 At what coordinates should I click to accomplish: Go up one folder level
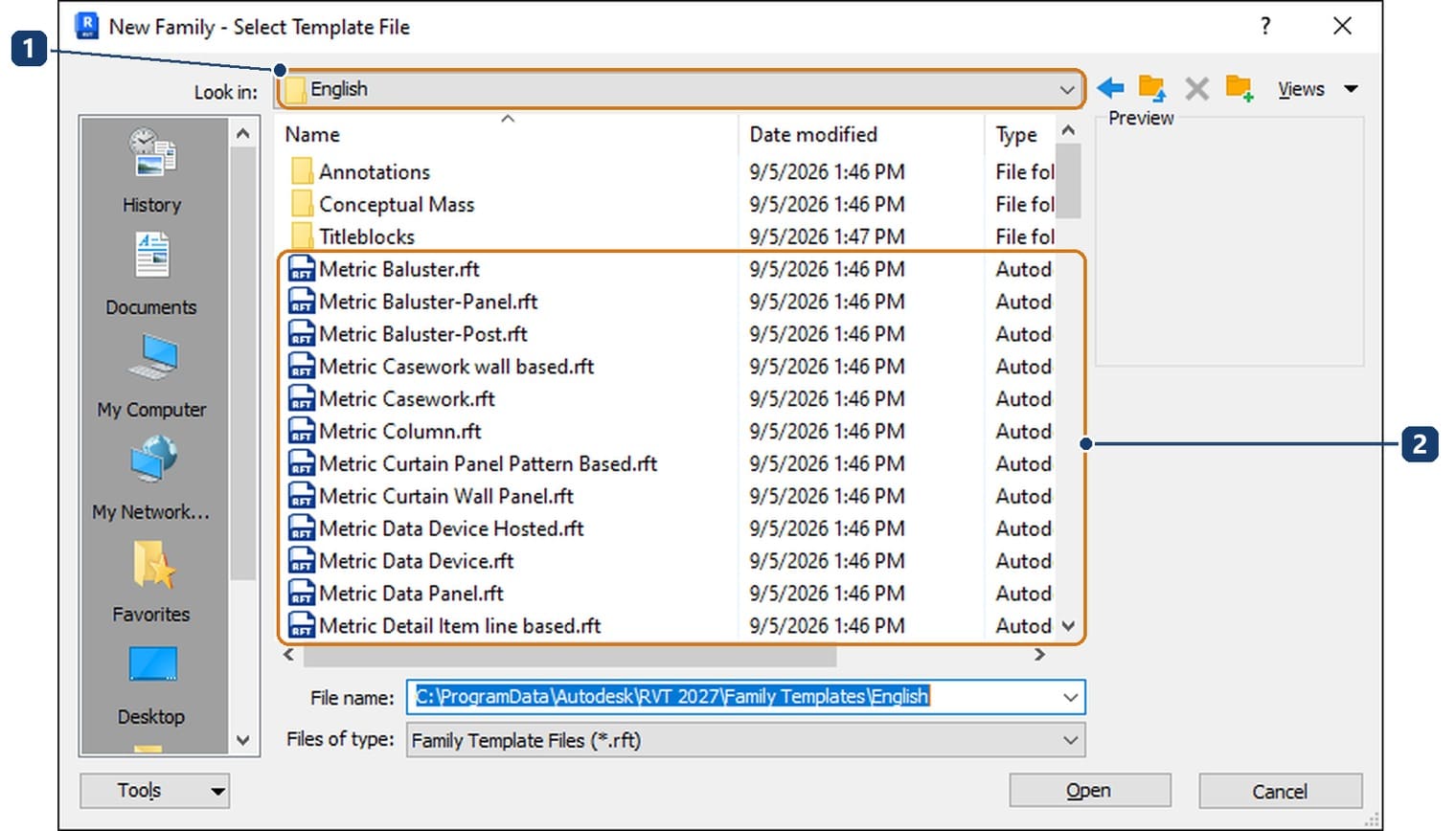[1152, 88]
